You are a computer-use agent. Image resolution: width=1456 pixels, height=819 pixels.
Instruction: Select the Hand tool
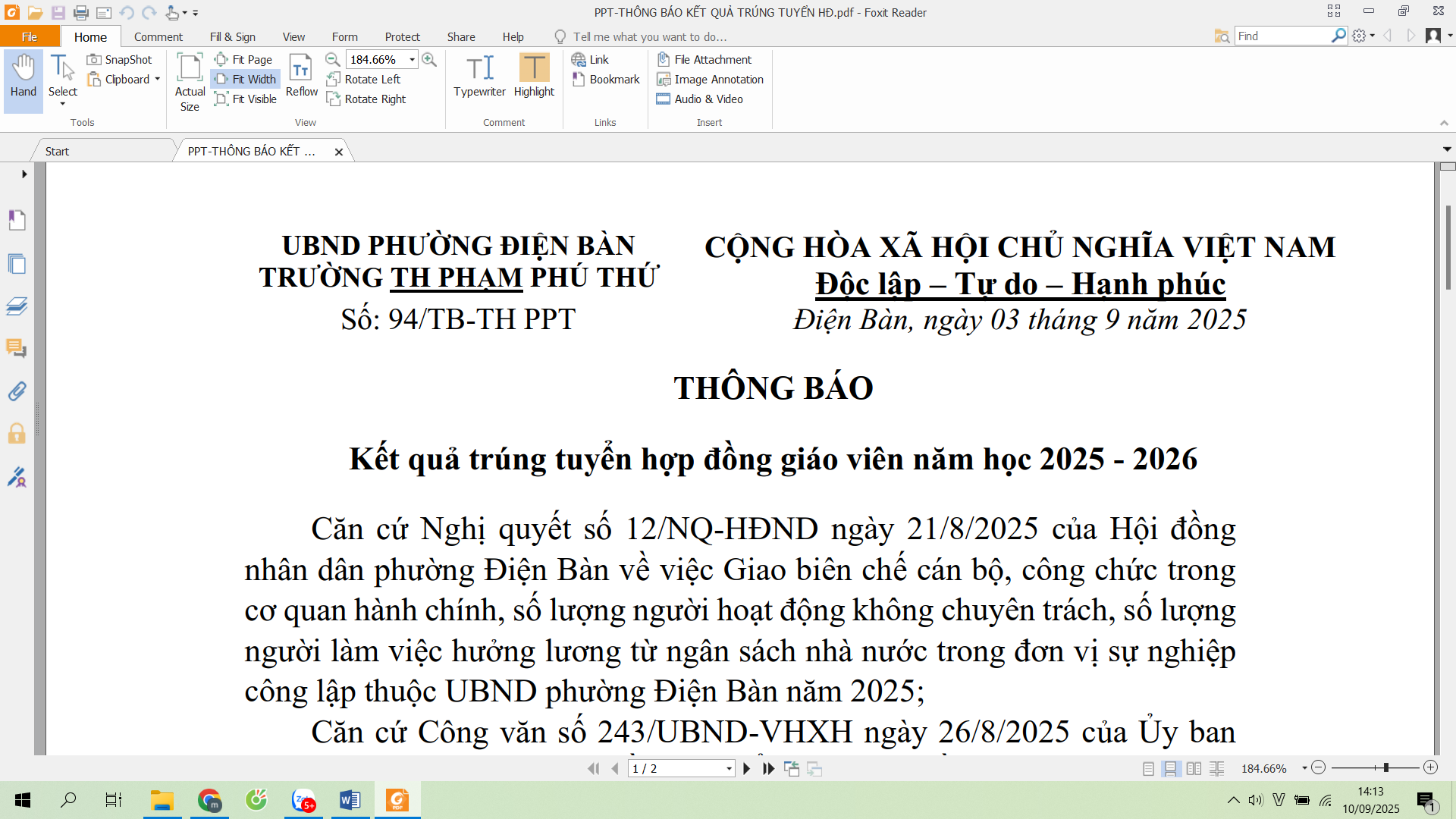pyautogui.click(x=23, y=77)
